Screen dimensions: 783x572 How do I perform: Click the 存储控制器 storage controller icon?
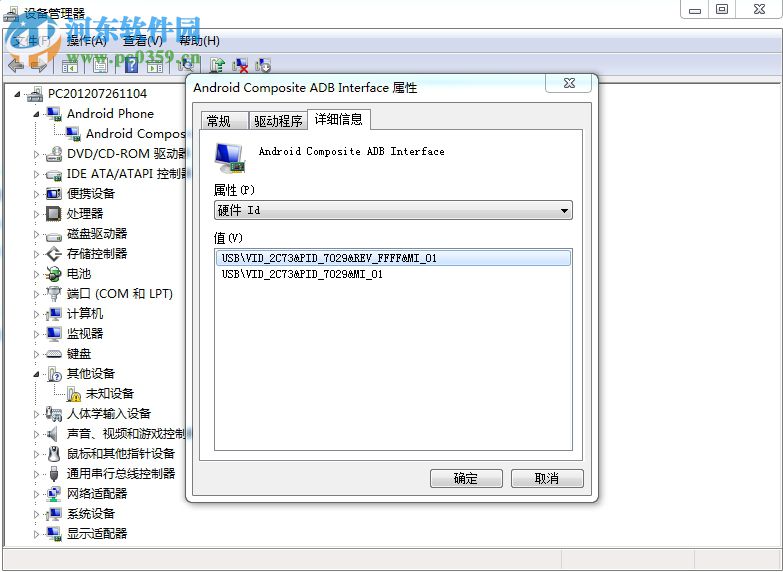tap(54, 254)
